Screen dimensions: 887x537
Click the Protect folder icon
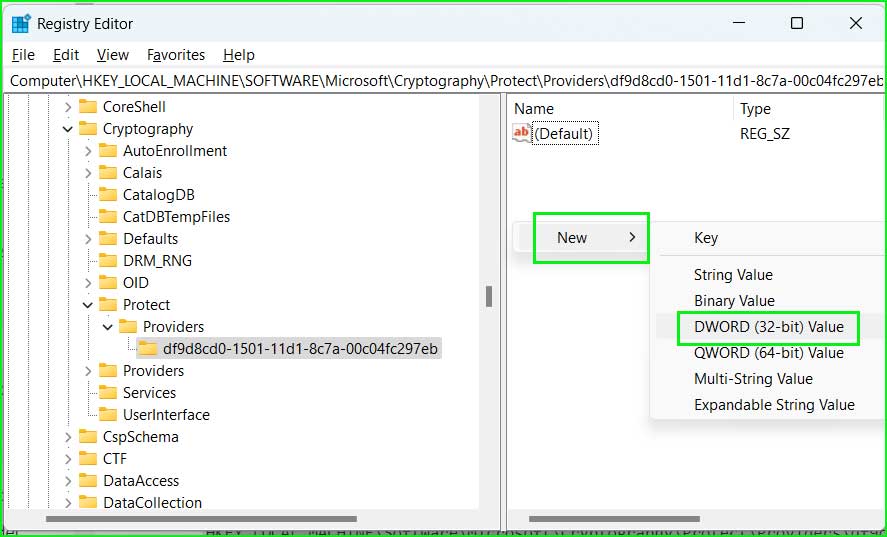[108, 304]
